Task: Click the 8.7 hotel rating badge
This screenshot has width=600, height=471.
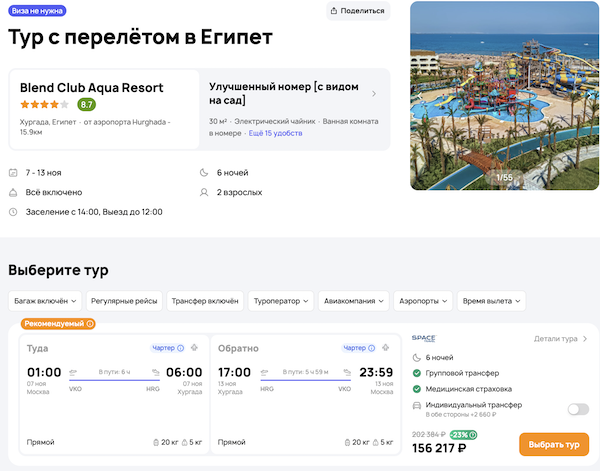Action: pyautogui.click(x=87, y=104)
